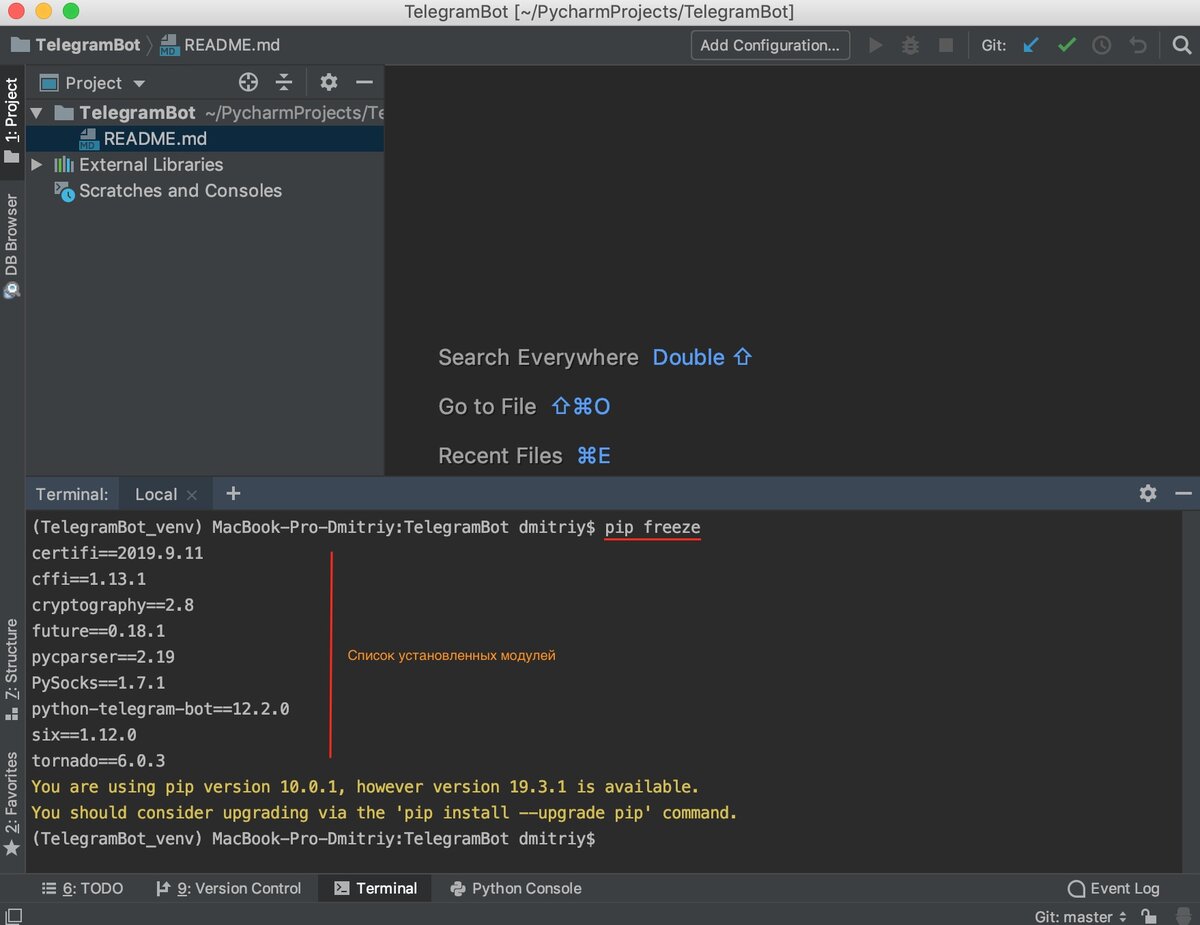1200x925 pixels.
Task: Locate the opened file with the crosshair icon
Action: [x=248, y=83]
